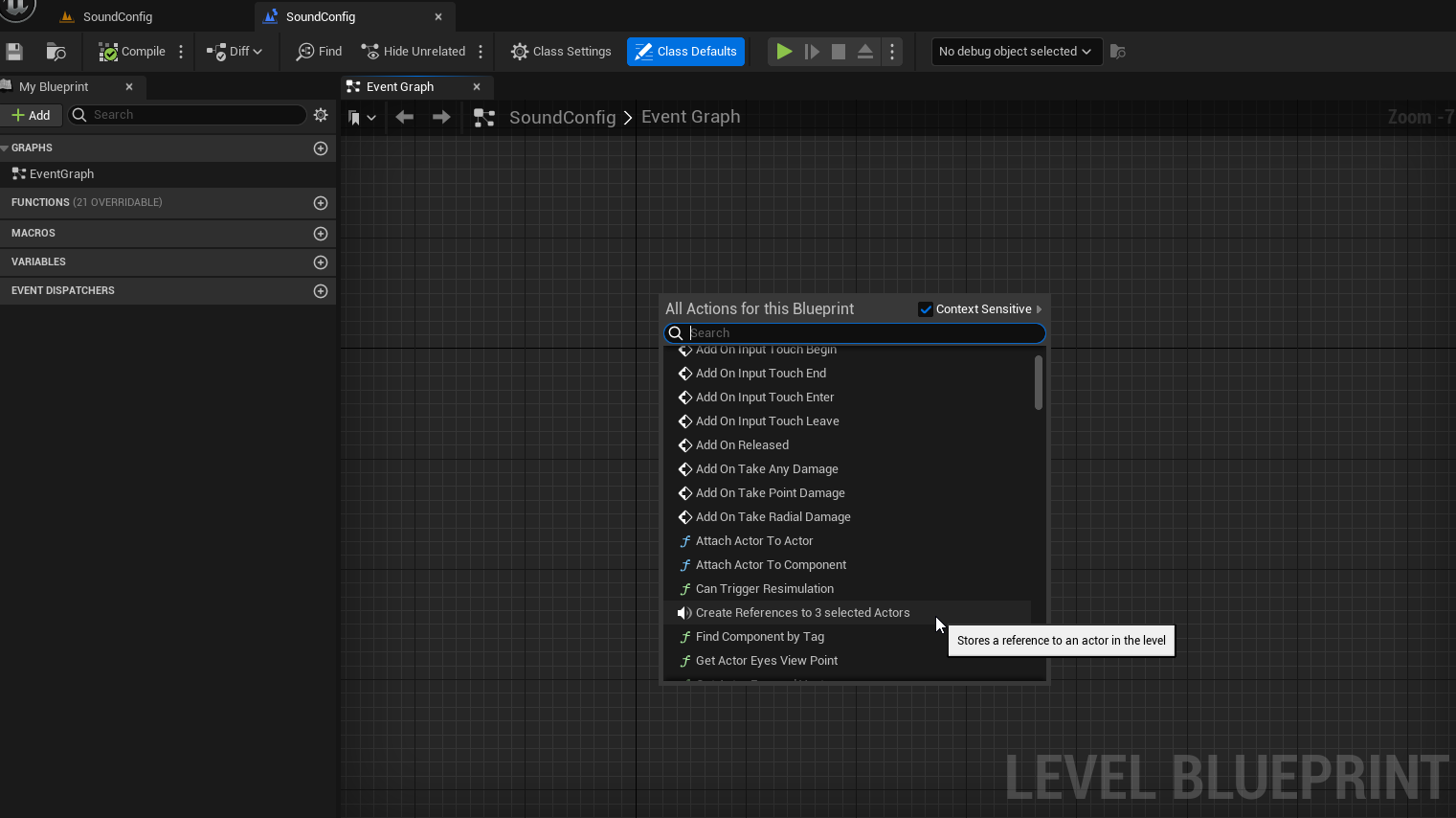This screenshot has width=1456, height=818.
Task: Click the action list scrollbar thumb
Action: 1039,382
